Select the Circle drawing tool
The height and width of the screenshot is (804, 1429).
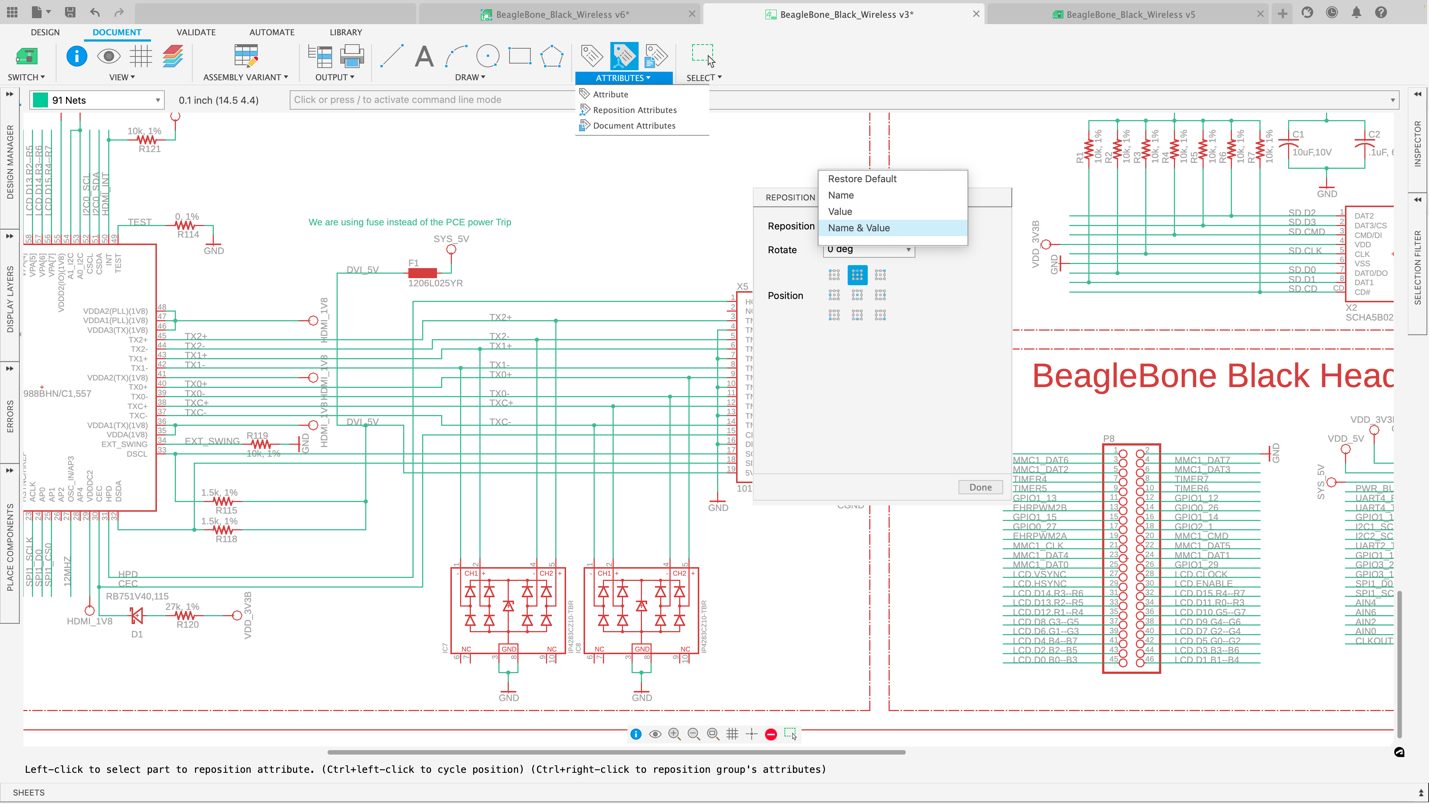pos(487,56)
